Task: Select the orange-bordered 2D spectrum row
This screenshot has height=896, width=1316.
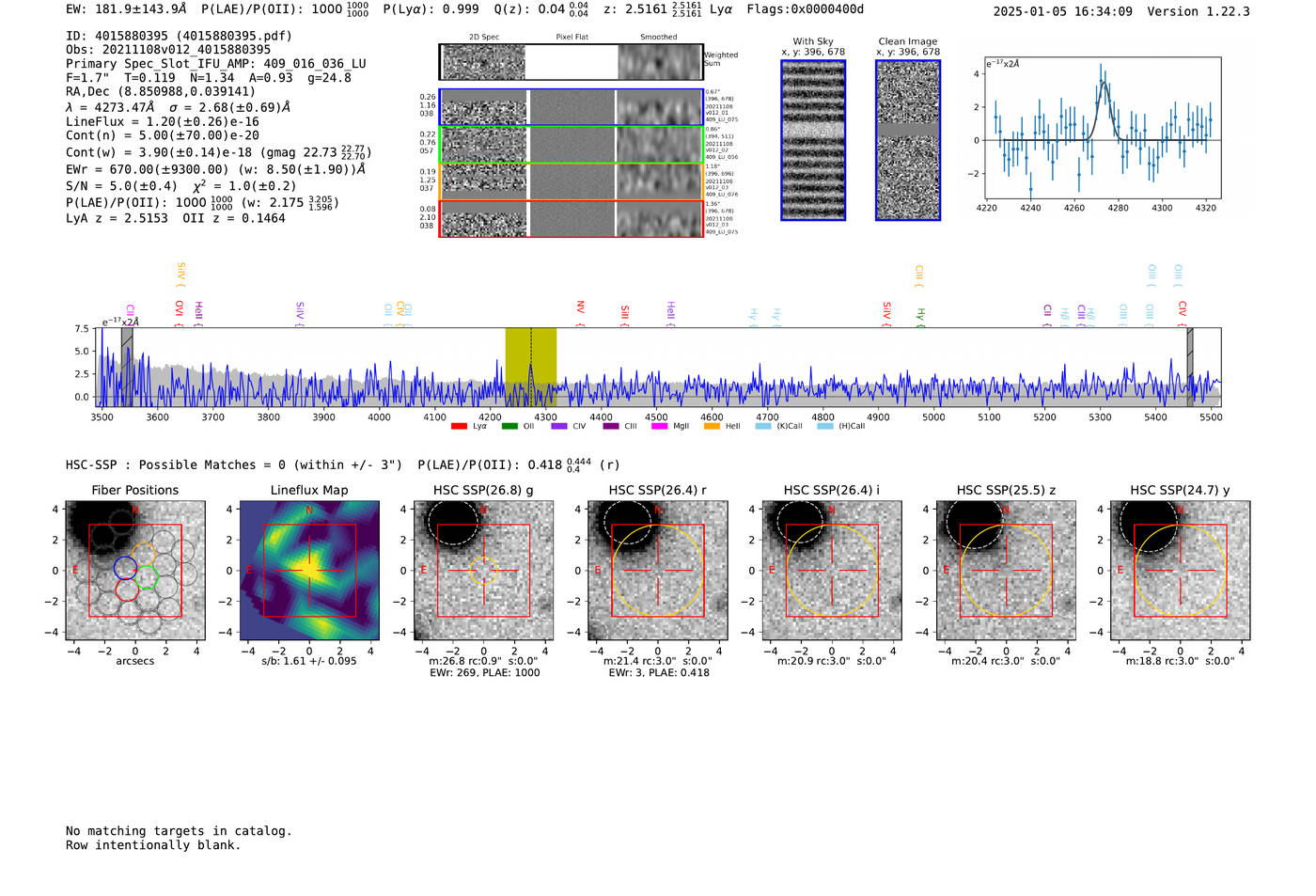Action: (x=572, y=181)
